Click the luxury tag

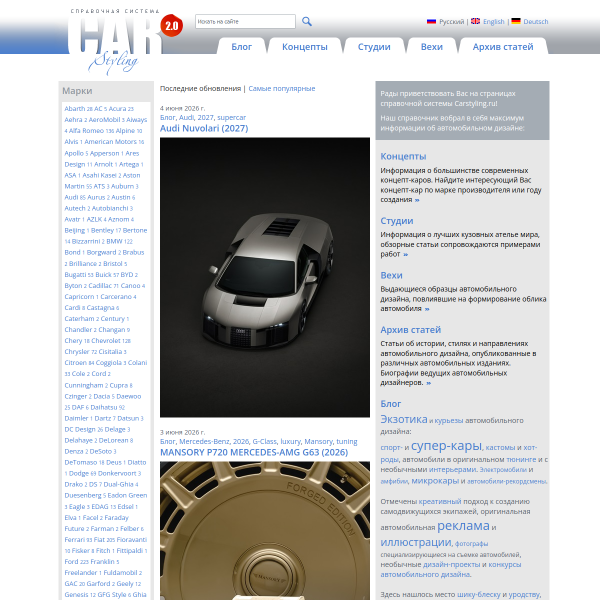(x=290, y=442)
